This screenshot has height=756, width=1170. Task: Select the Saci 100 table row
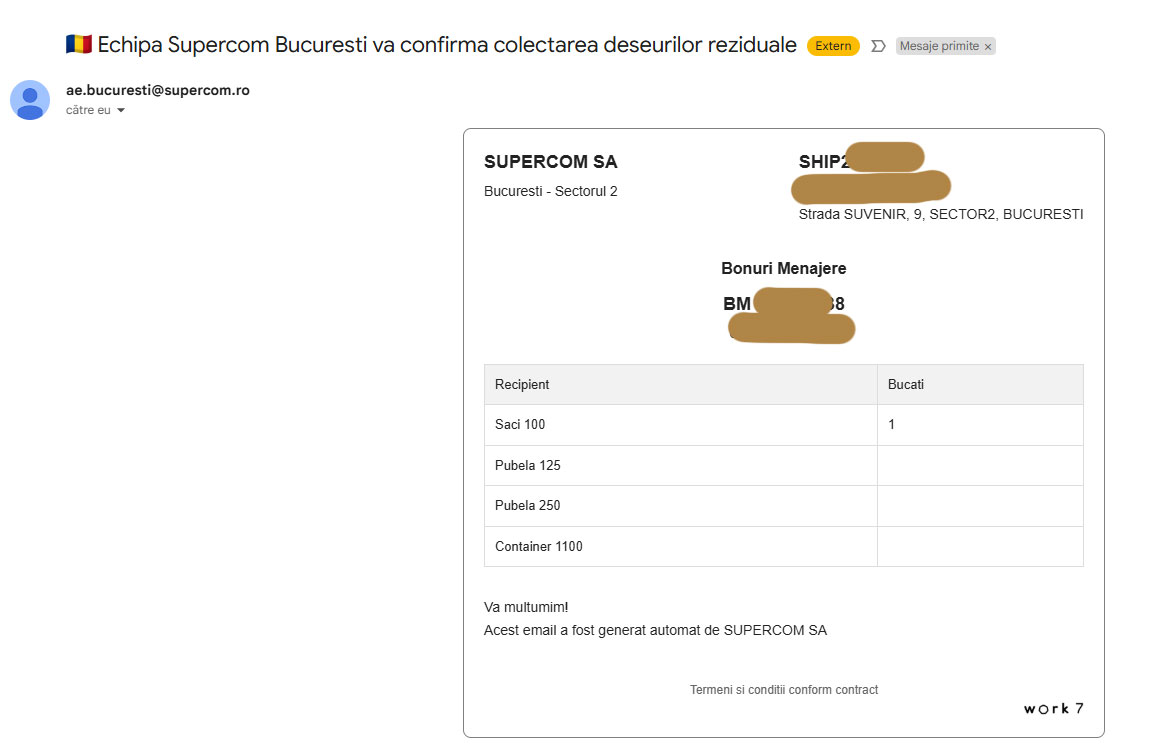[x=783, y=425]
